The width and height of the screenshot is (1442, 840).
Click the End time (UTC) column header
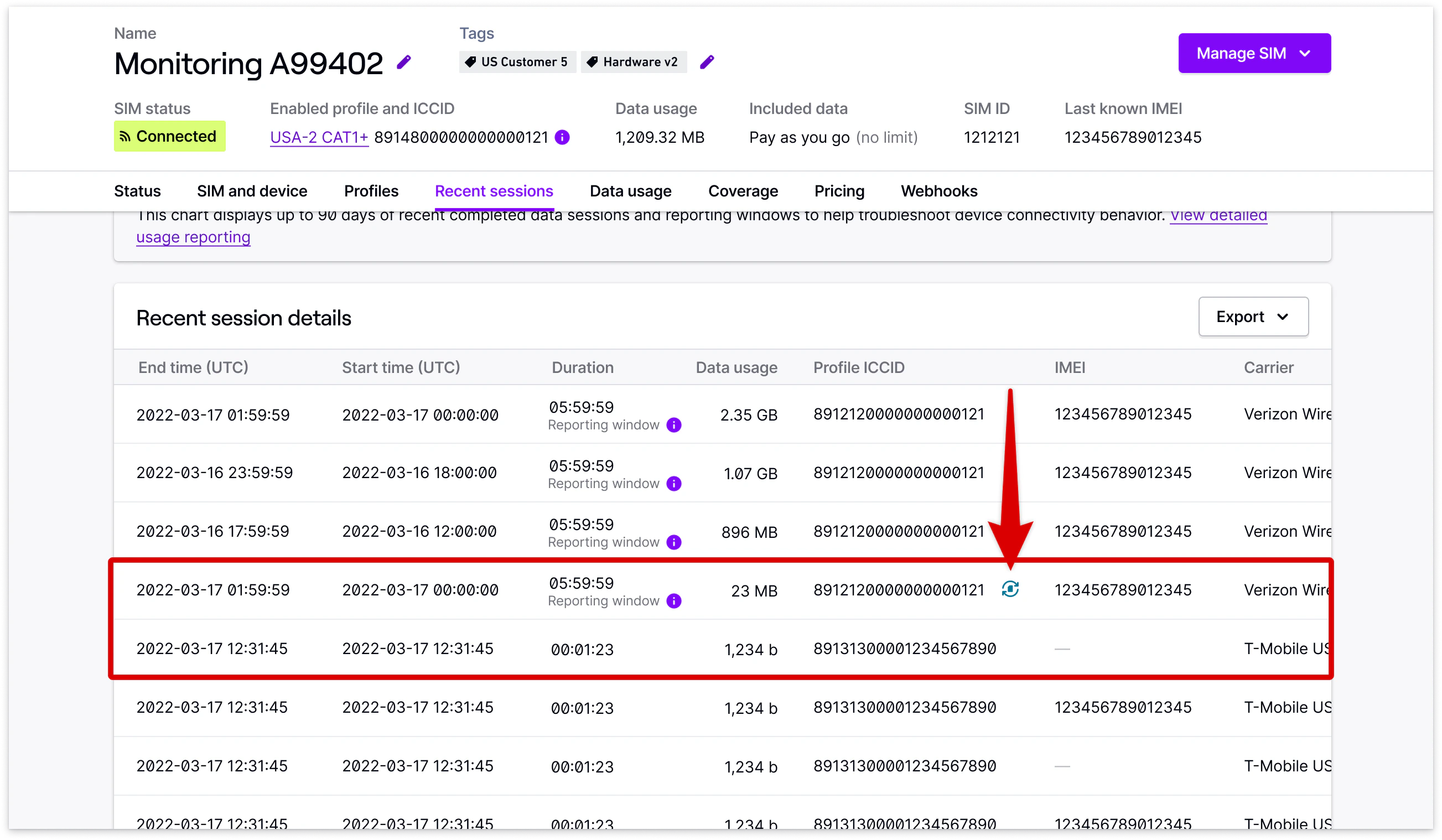193,367
